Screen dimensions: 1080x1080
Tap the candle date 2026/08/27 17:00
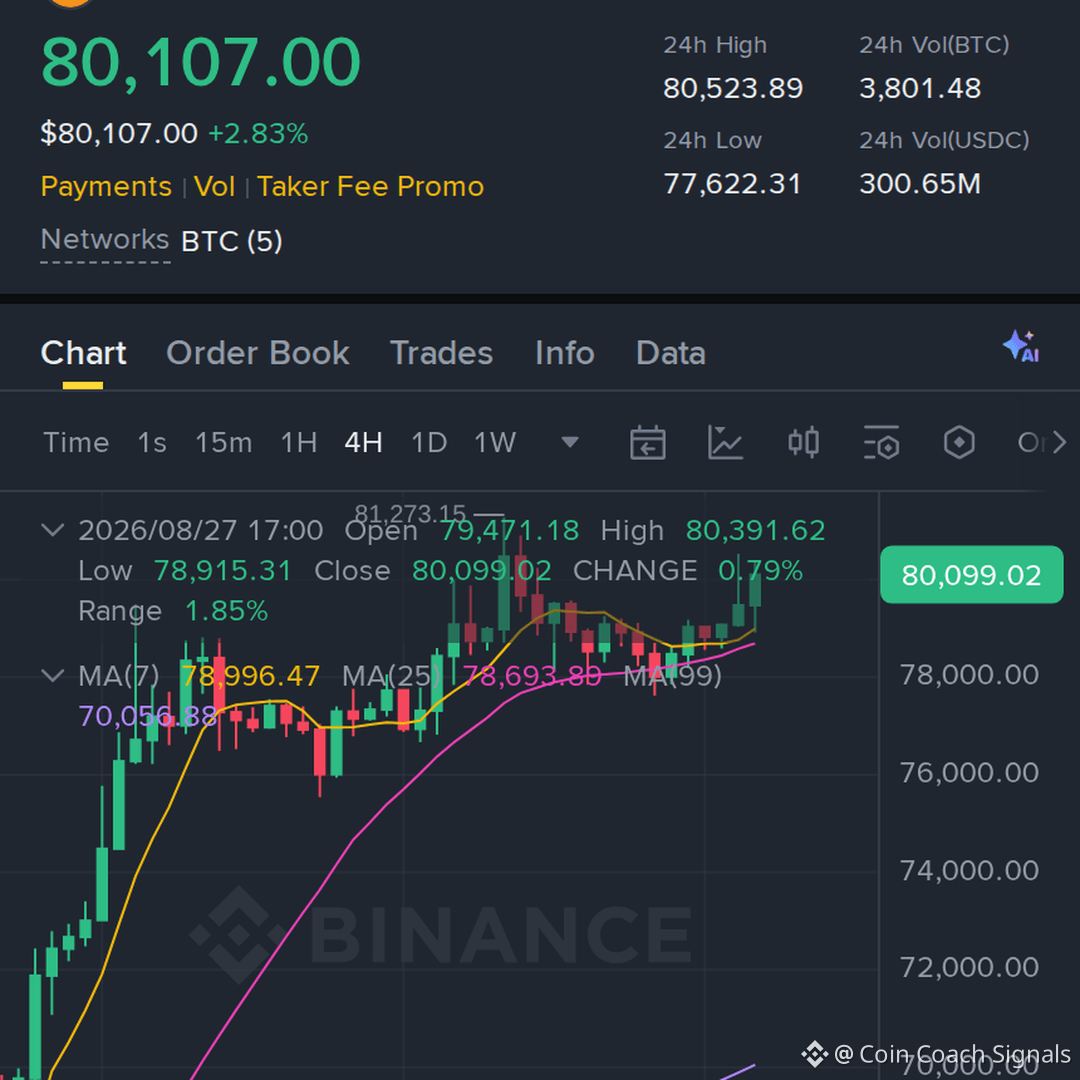coord(200,530)
